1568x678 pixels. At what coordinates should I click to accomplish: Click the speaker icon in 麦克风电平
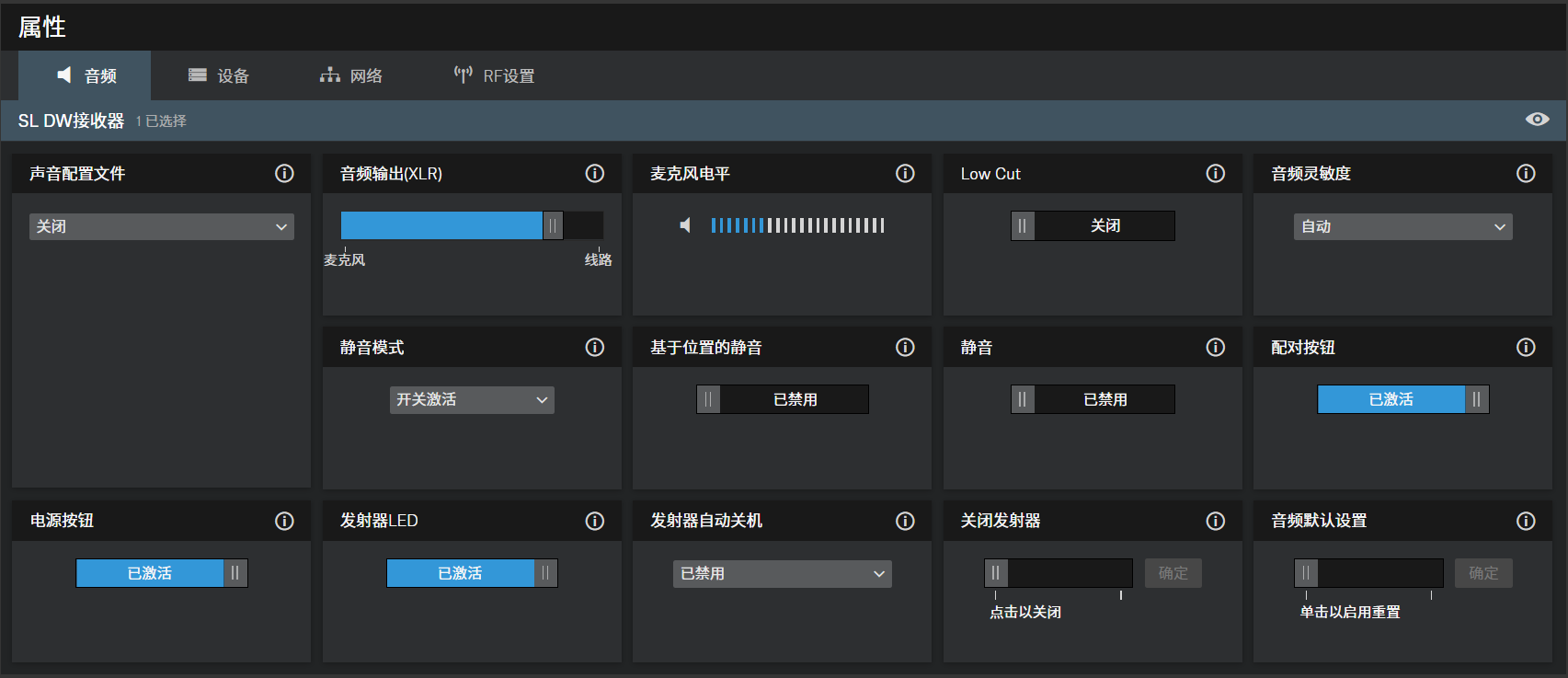coord(685,225)
